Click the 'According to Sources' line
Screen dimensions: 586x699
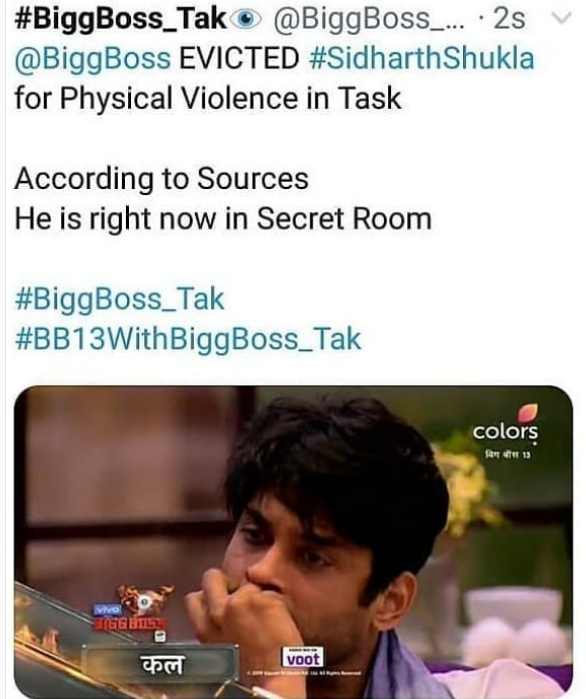pos(161,179)
